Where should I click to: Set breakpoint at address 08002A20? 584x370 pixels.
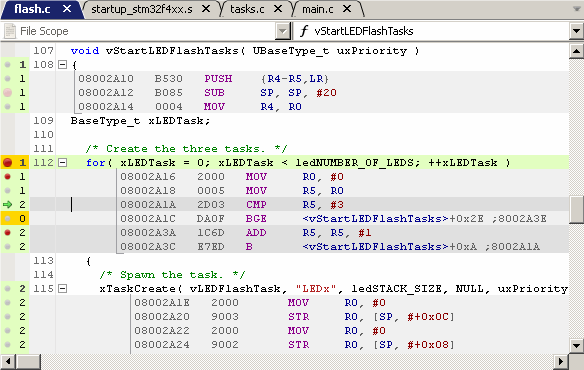[7, 317]
